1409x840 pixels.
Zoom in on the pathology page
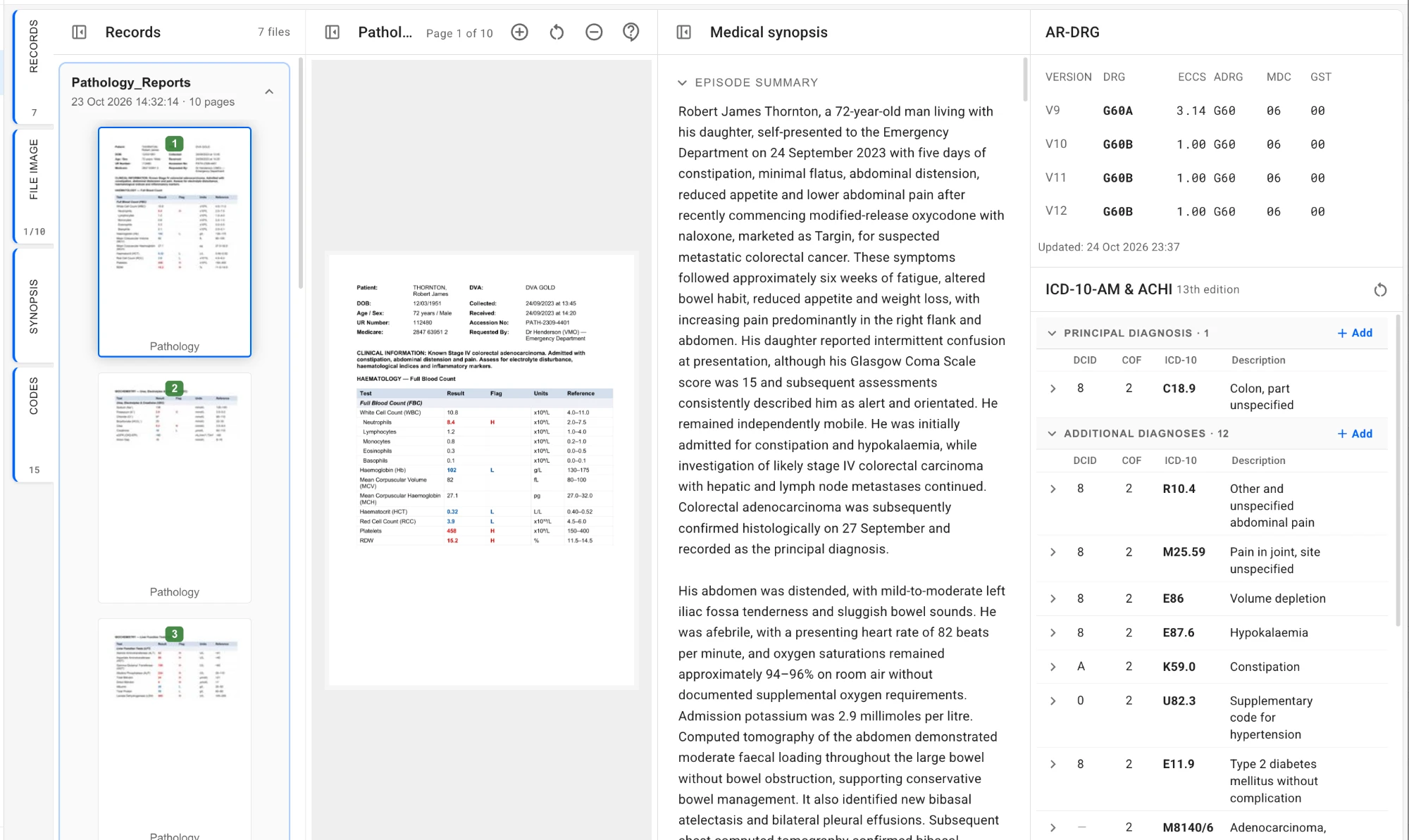coord(519,32)
